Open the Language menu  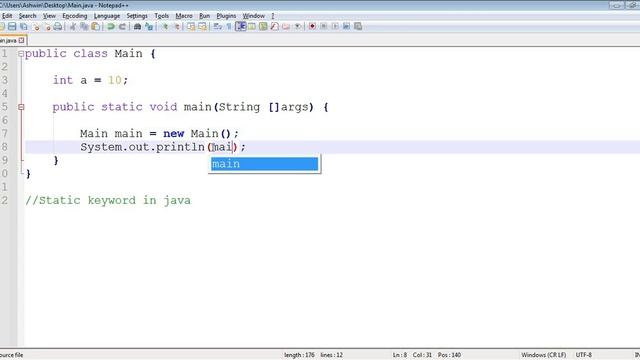(x=107, y=16)
